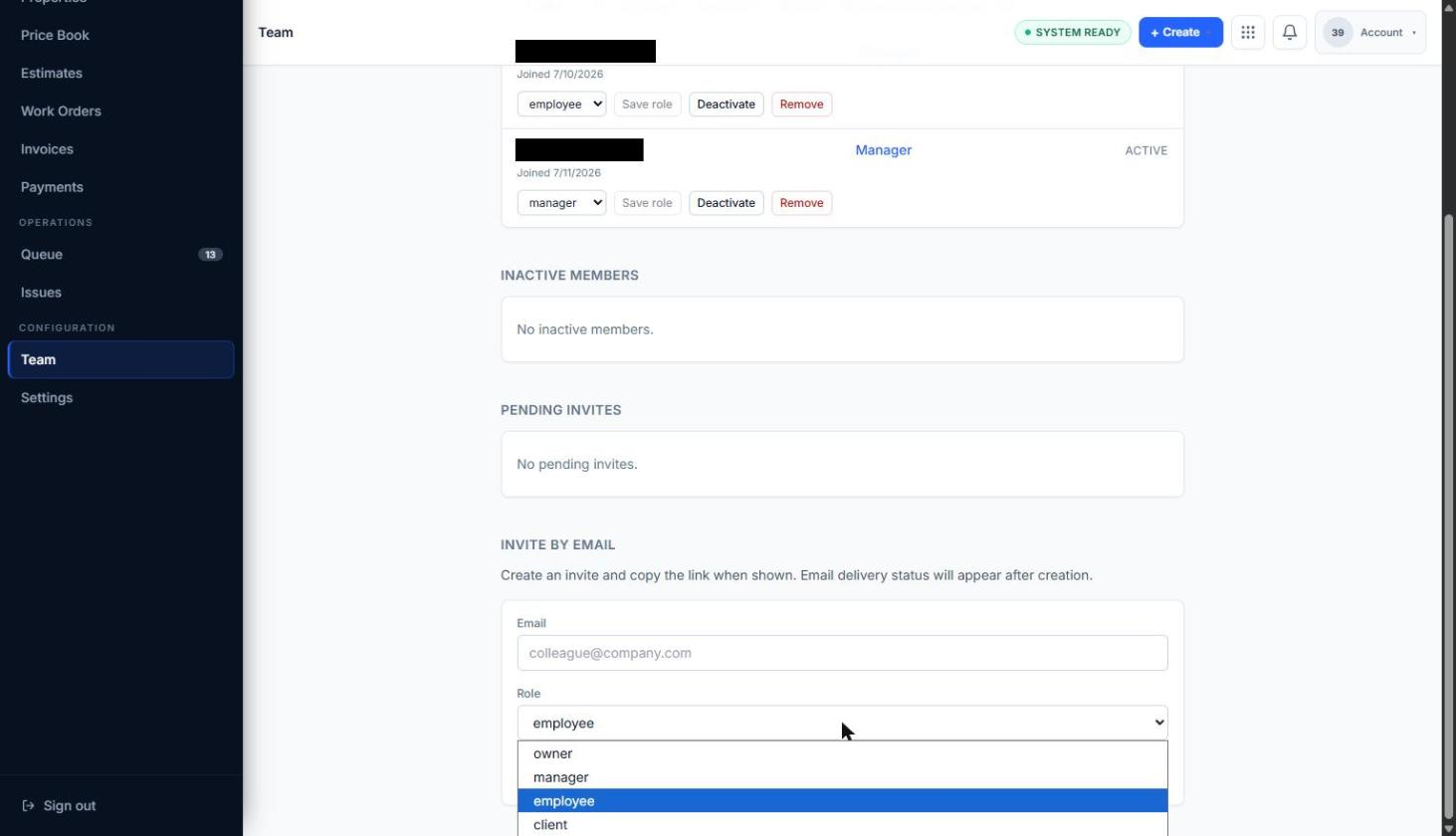
Task: Click the invite Email input field
Action: point(842,653)
